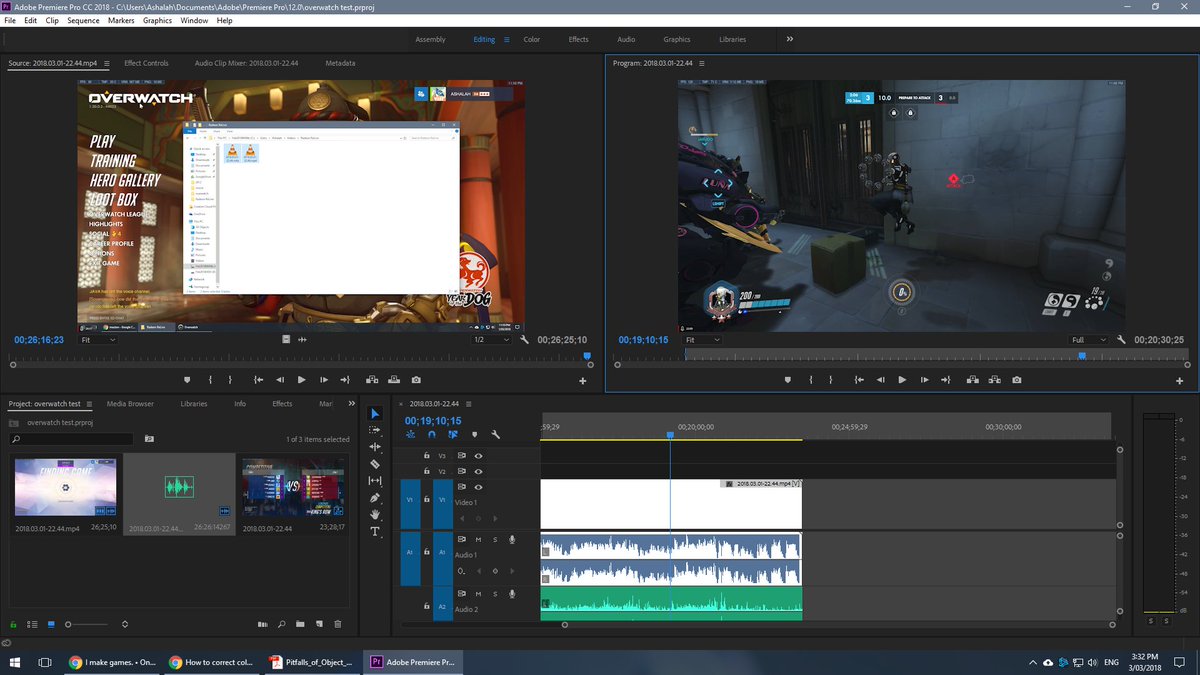1200x675 pixels.
Task: Select the Razor tool in the tools panel
Action: [x=375, y=464]
